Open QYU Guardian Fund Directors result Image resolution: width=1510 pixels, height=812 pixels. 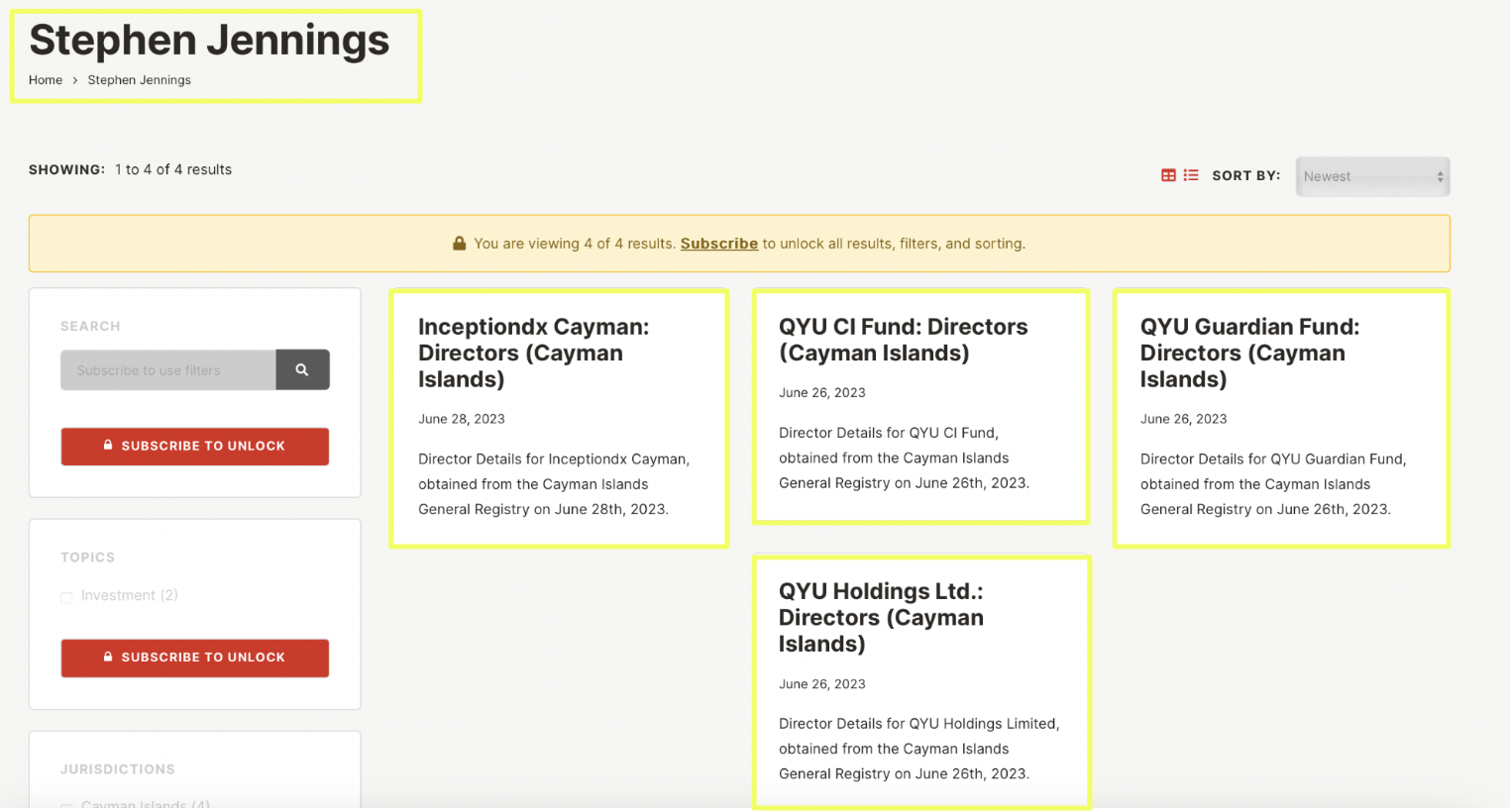[x=1250, y=353]
